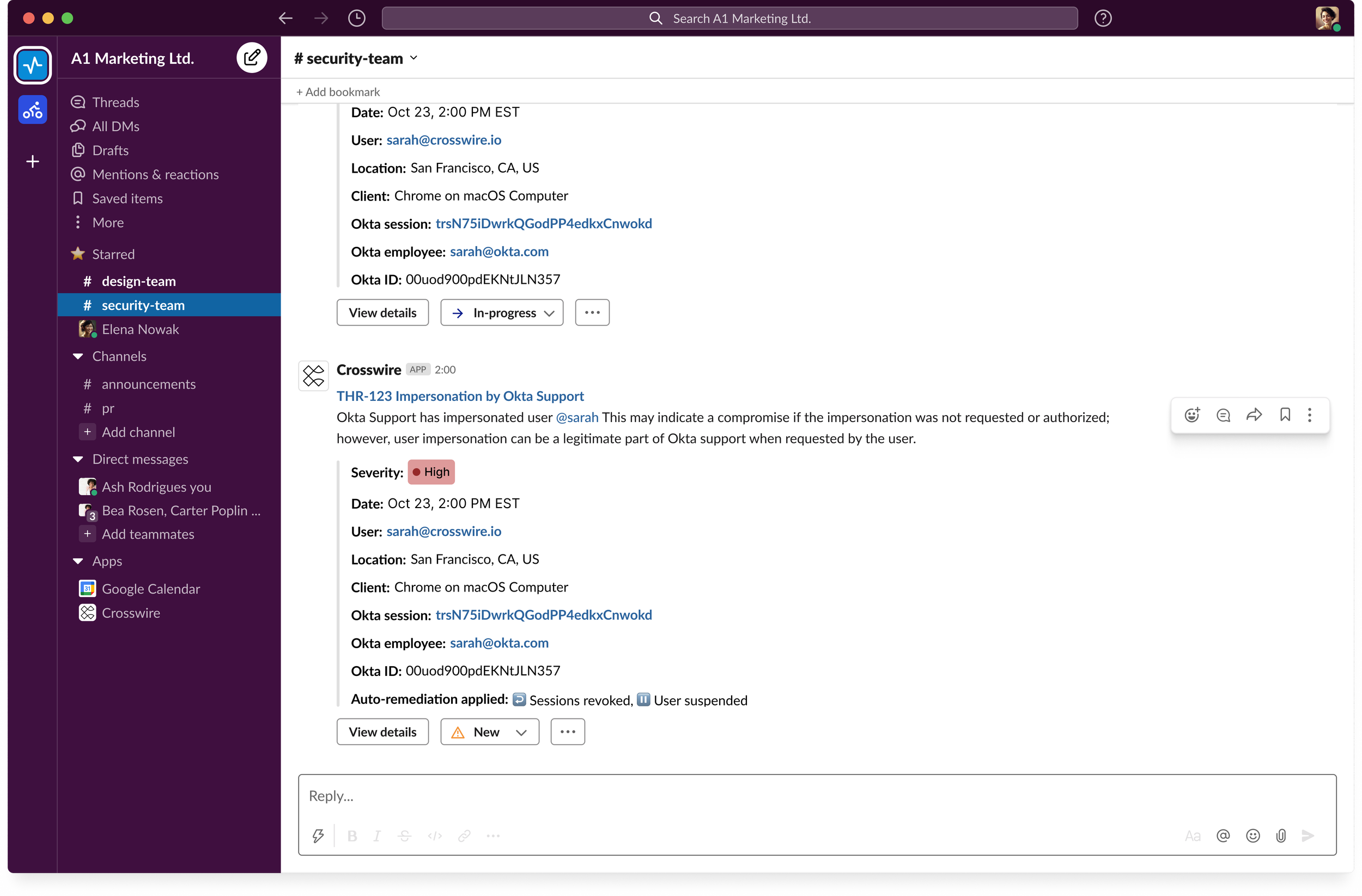This screenshot has height=896, width=1362.
Task: Click the attach file paperclip icon
Action: [1281, 836]
